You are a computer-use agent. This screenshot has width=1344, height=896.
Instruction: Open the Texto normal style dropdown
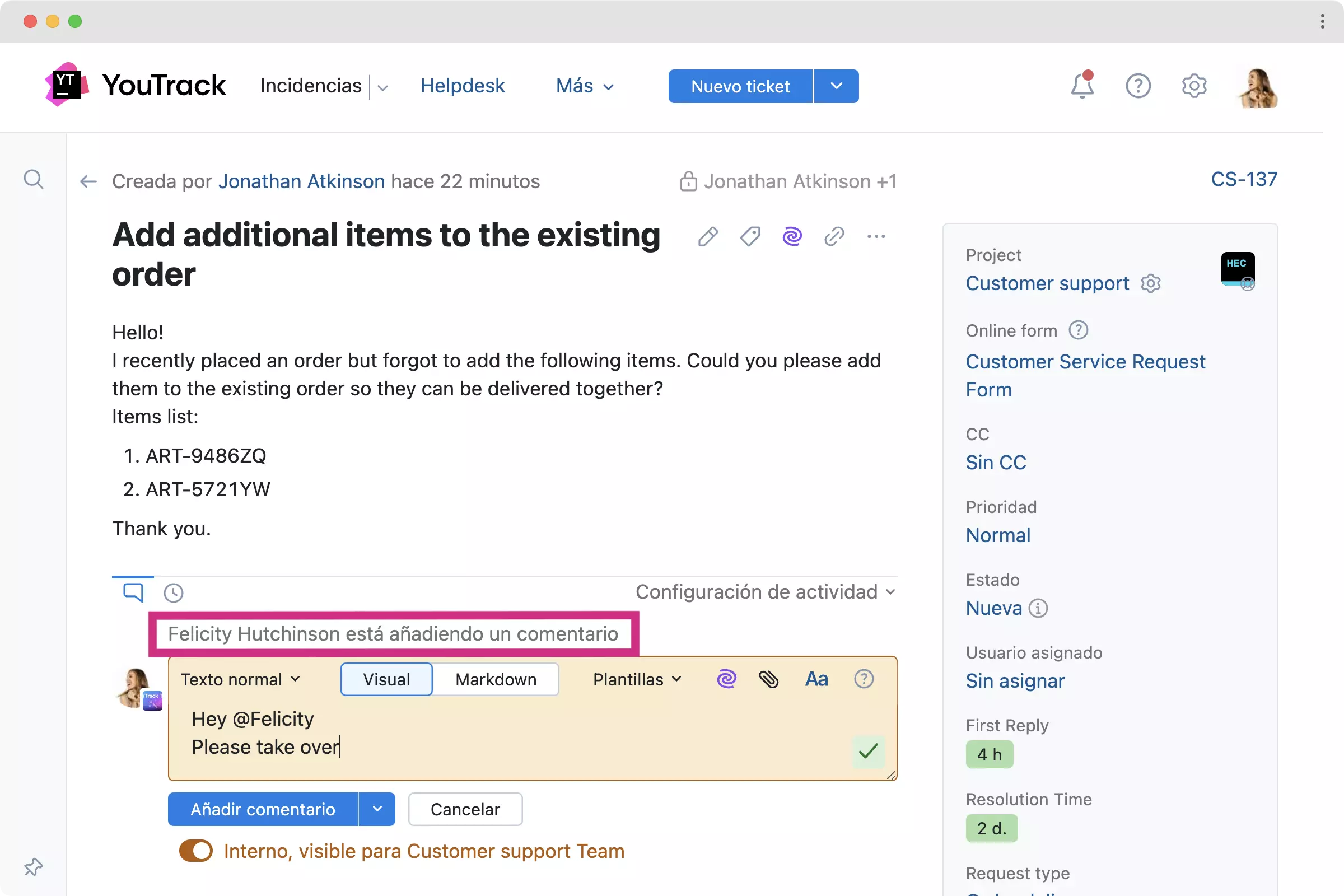click(240, 679)
